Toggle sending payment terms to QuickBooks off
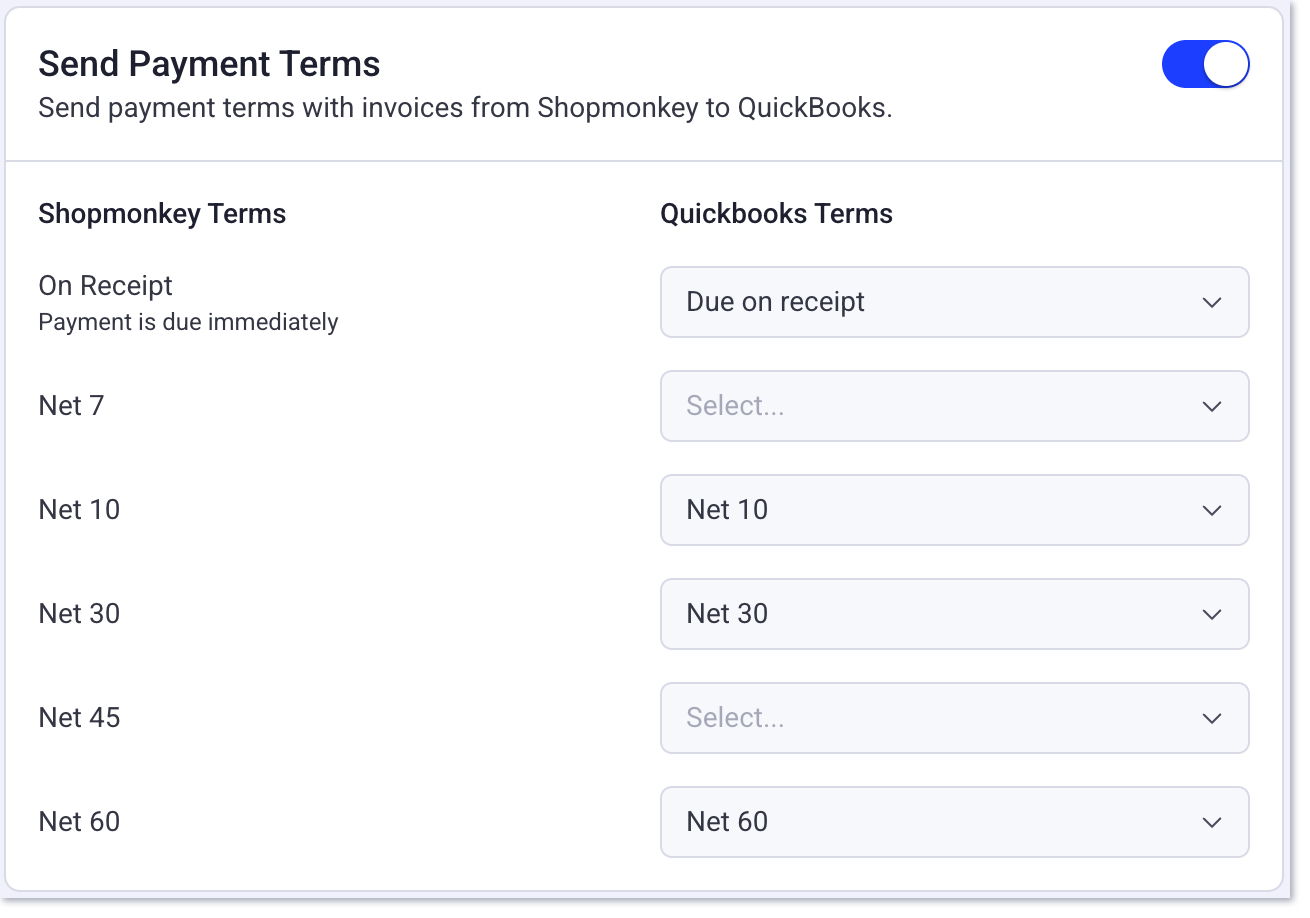Screen dimensions: 1310x918 pyautogui.click(x=1205, y=63)
